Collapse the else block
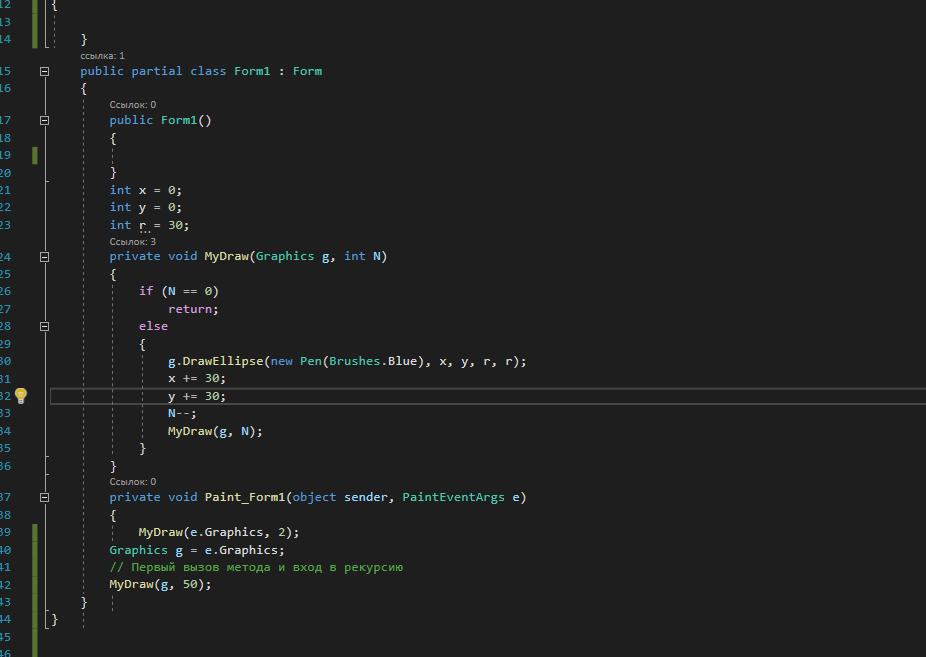The height and width of the screenshot is (657, 926). click(x=44, y=326)
